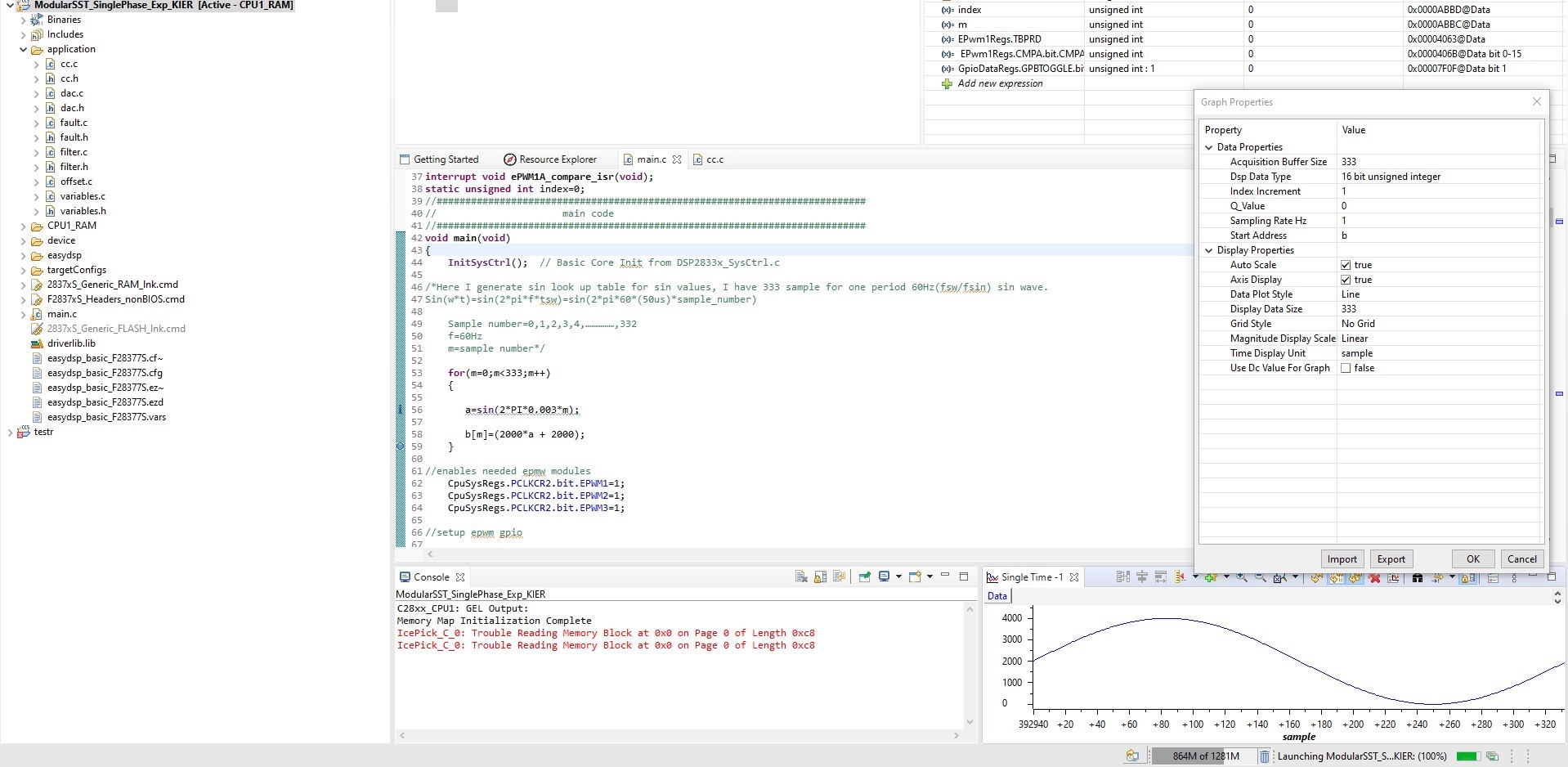Screen dimensions: 1568x767
Task: Click Import in Graph Properties
Action: tap(1342, 559)
